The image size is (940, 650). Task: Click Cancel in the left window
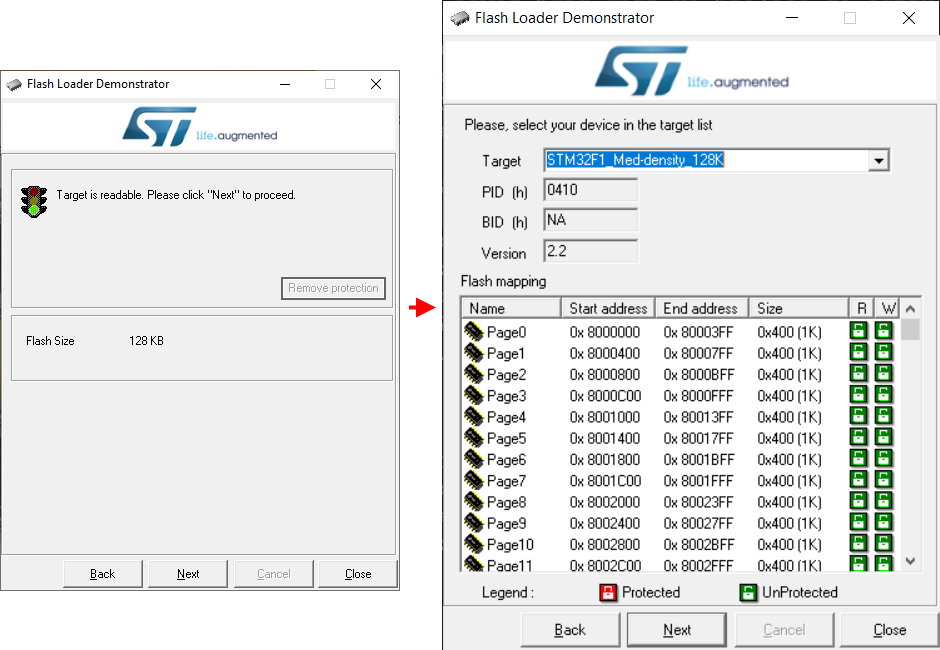click(273, 574)
